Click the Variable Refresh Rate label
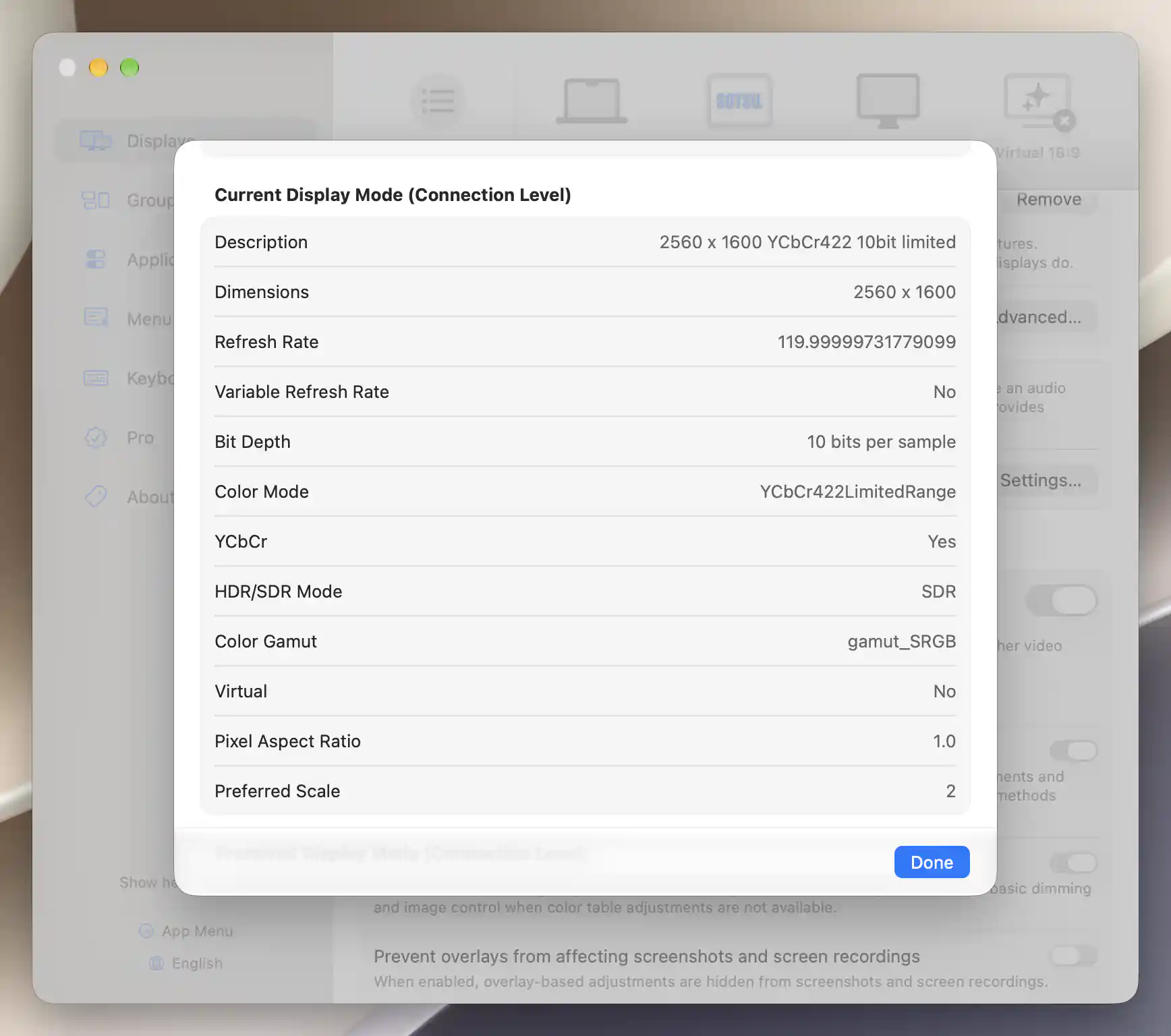 coord(302,392)
